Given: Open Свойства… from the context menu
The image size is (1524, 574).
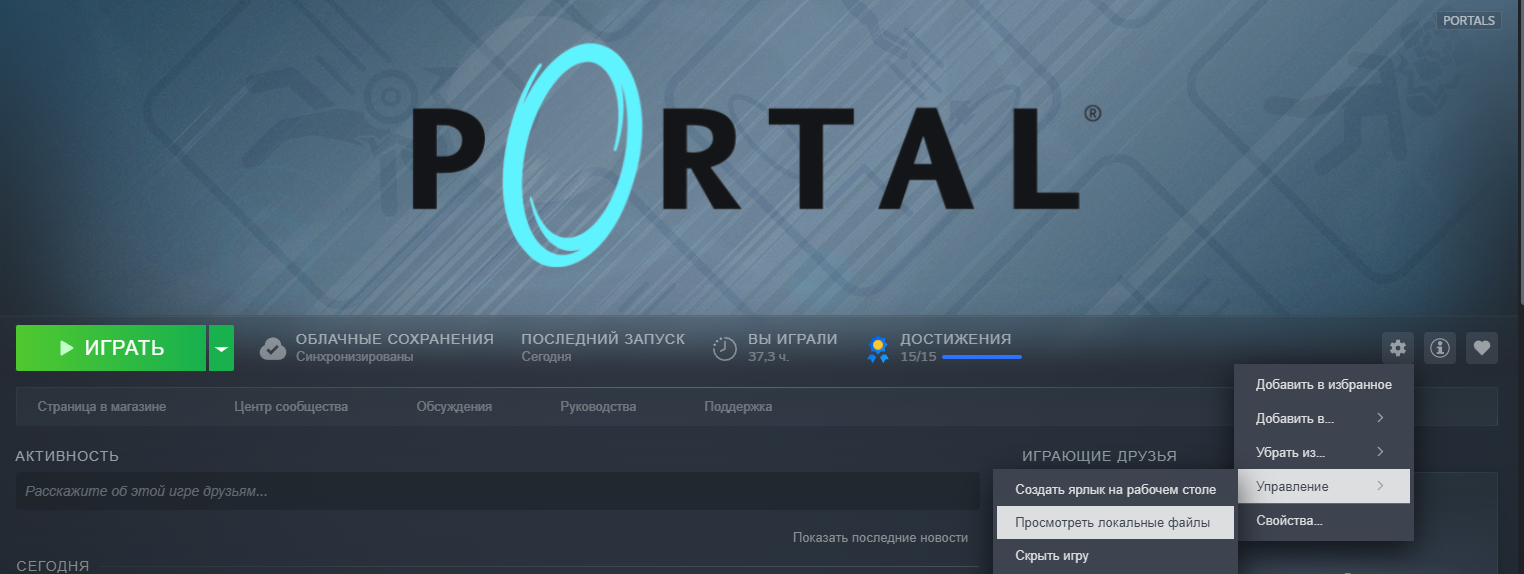Looking at the screenshot, I should point(1324,520).
